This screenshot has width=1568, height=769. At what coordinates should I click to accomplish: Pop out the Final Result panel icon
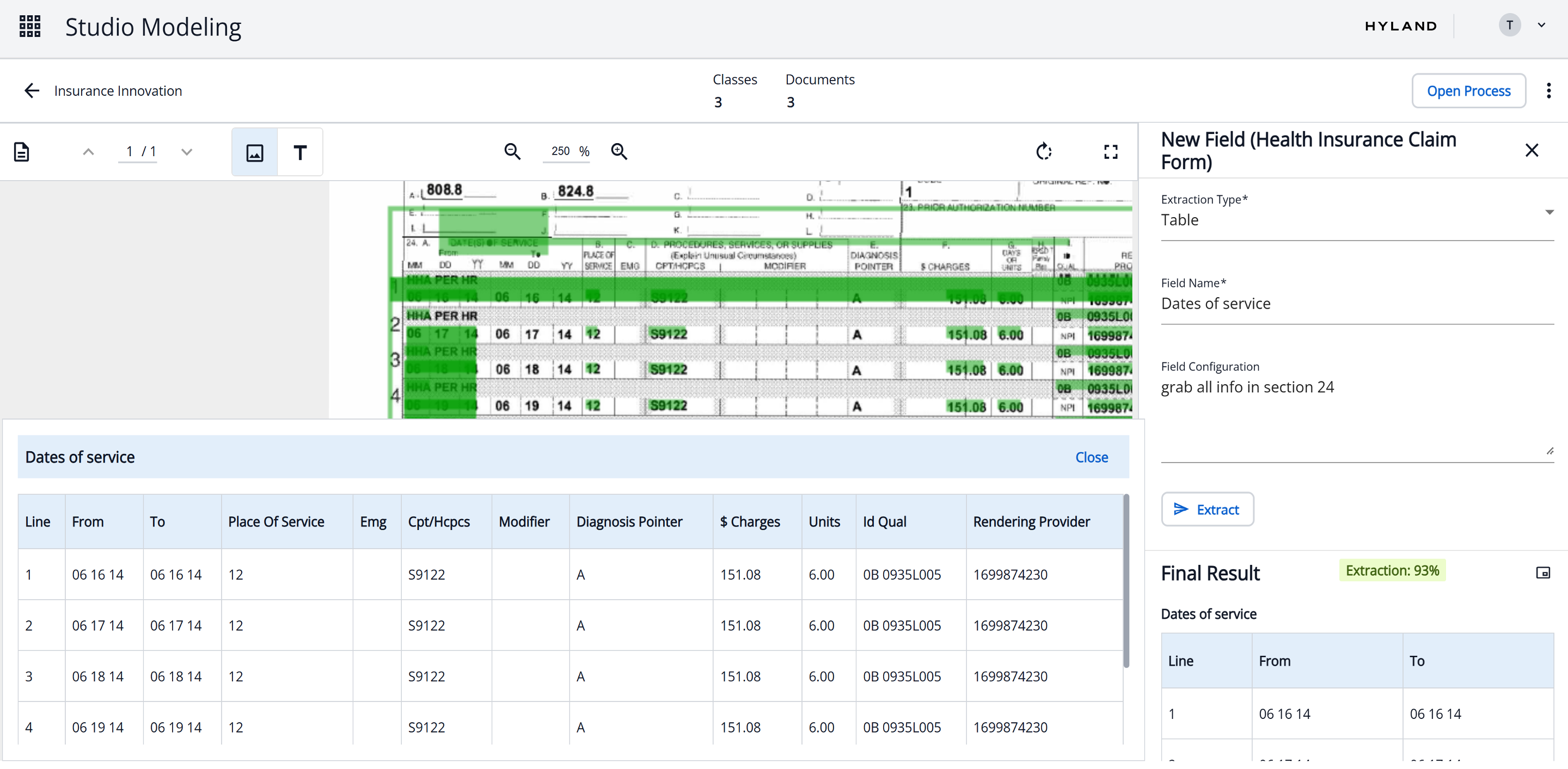[1543, 573]
